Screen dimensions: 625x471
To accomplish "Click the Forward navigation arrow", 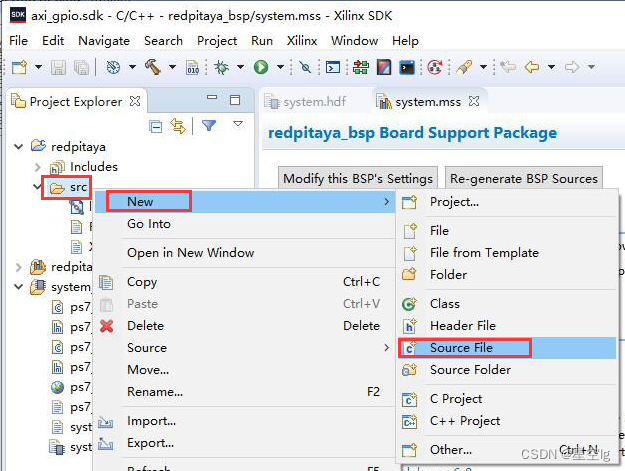I will tap(572, 67).
